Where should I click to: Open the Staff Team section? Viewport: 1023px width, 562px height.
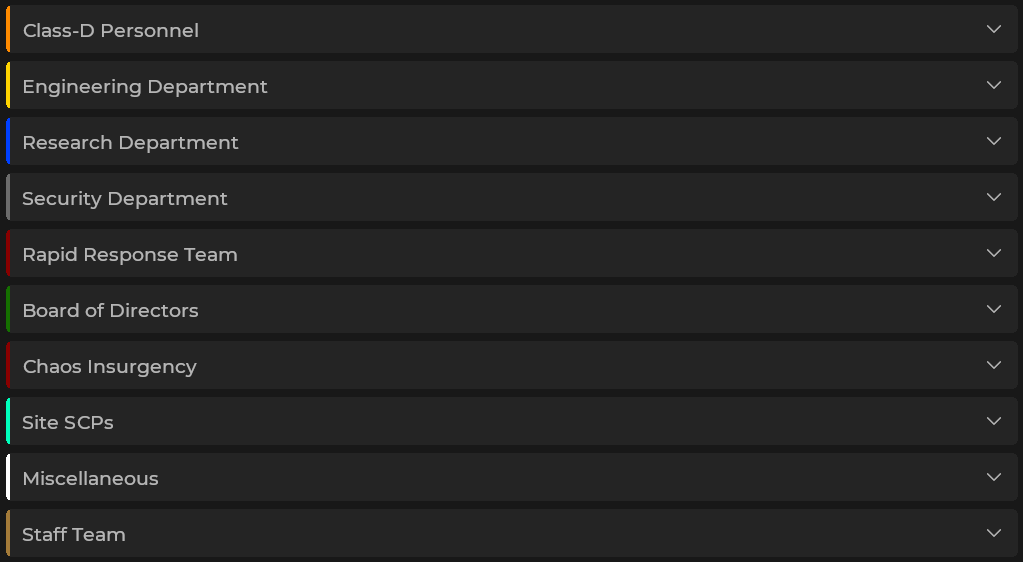coord(74,534)
